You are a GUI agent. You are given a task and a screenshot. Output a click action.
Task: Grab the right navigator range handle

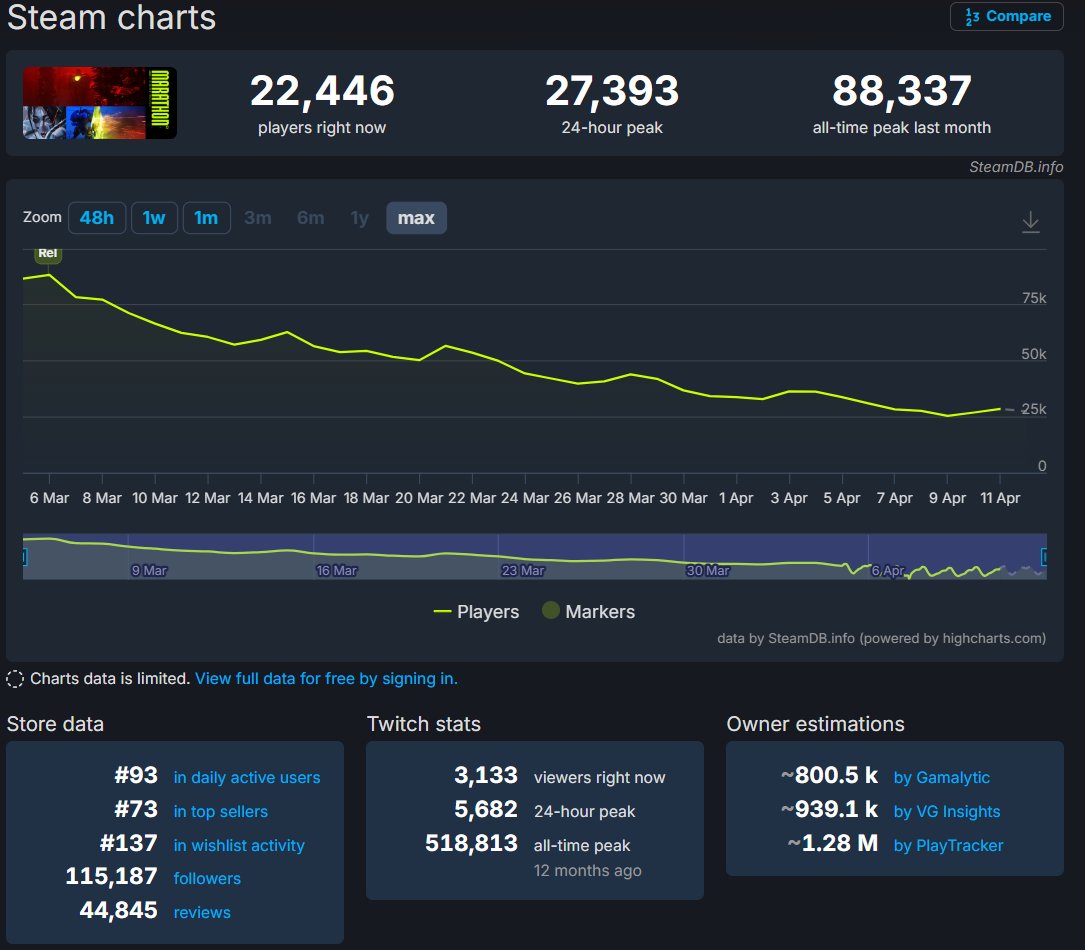pyautogui.click(x=1044, y=556)
